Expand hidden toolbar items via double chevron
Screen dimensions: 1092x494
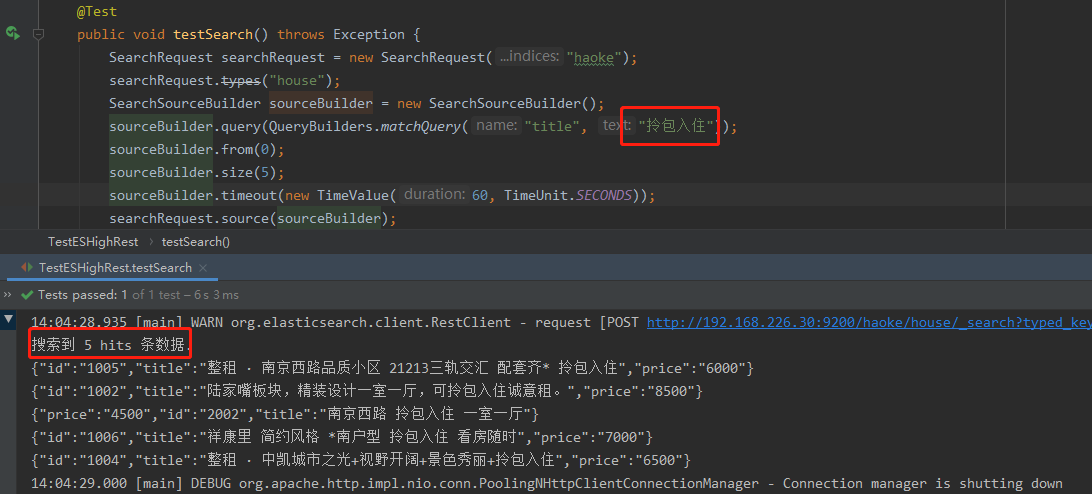point(8,295)
